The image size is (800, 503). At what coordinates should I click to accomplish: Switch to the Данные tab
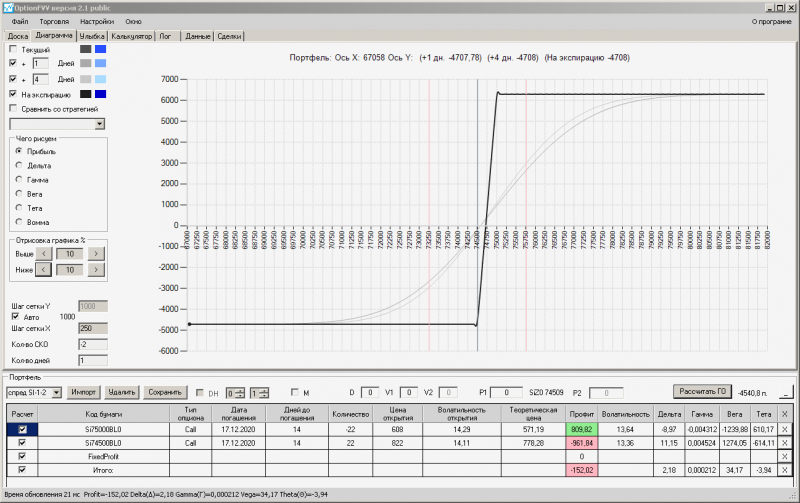[198, 36]
